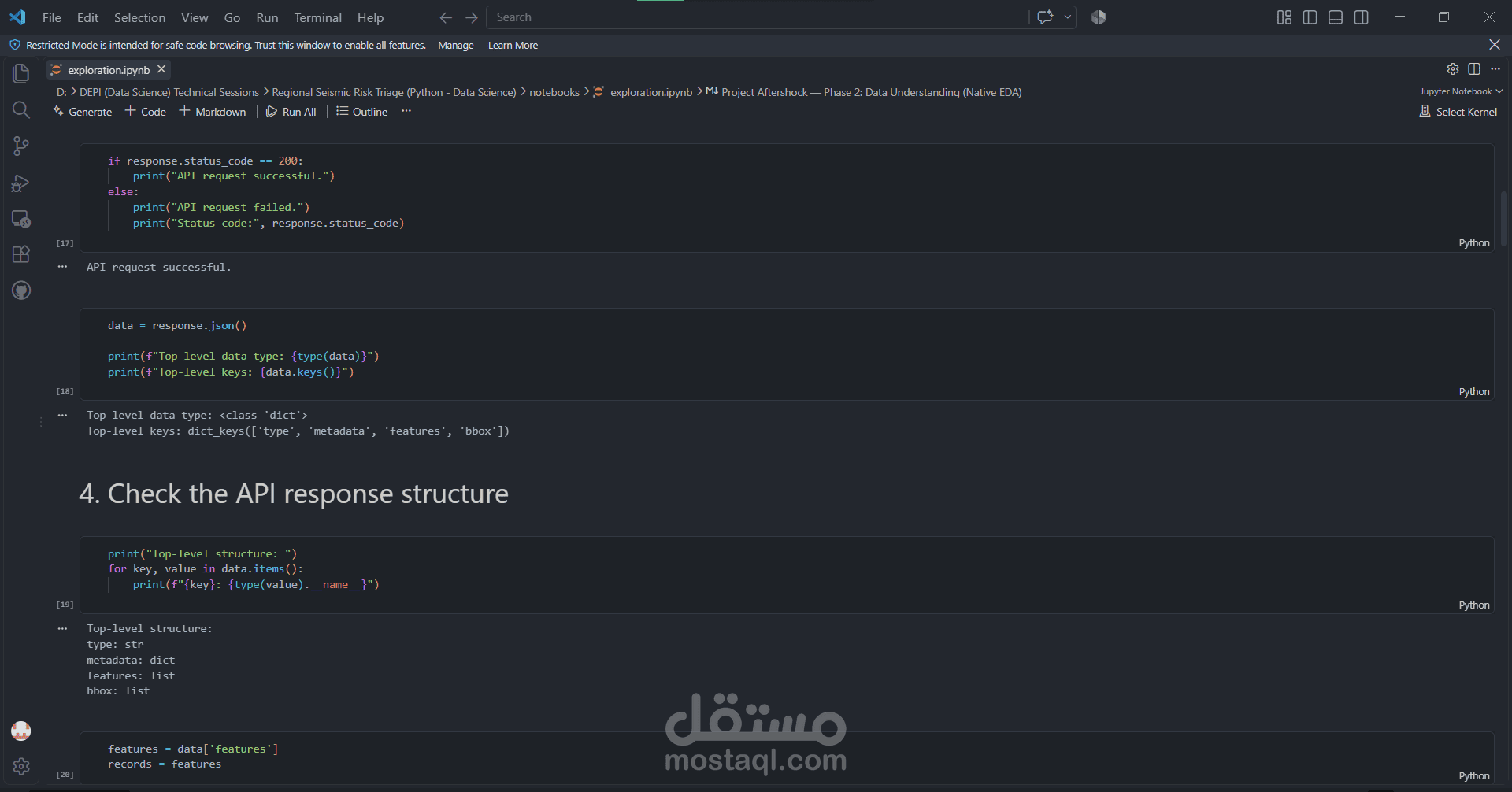Dismiss the Restricted Mode banner
This screenshot has height=792, width=1512.
[1495, 45]
